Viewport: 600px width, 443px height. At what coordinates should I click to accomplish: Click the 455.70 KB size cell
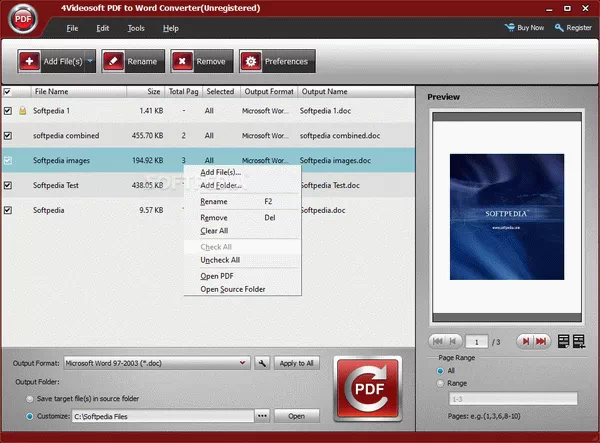tap(147, 136)
